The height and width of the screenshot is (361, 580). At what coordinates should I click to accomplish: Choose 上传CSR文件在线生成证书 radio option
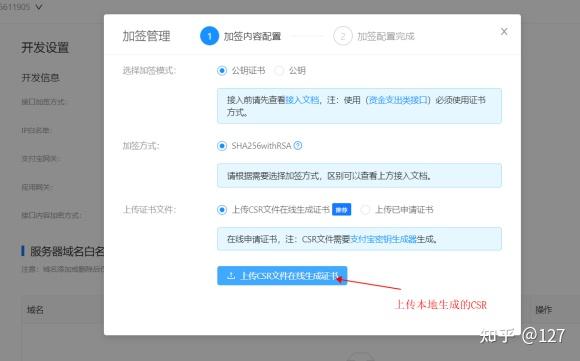pos(222,210)
